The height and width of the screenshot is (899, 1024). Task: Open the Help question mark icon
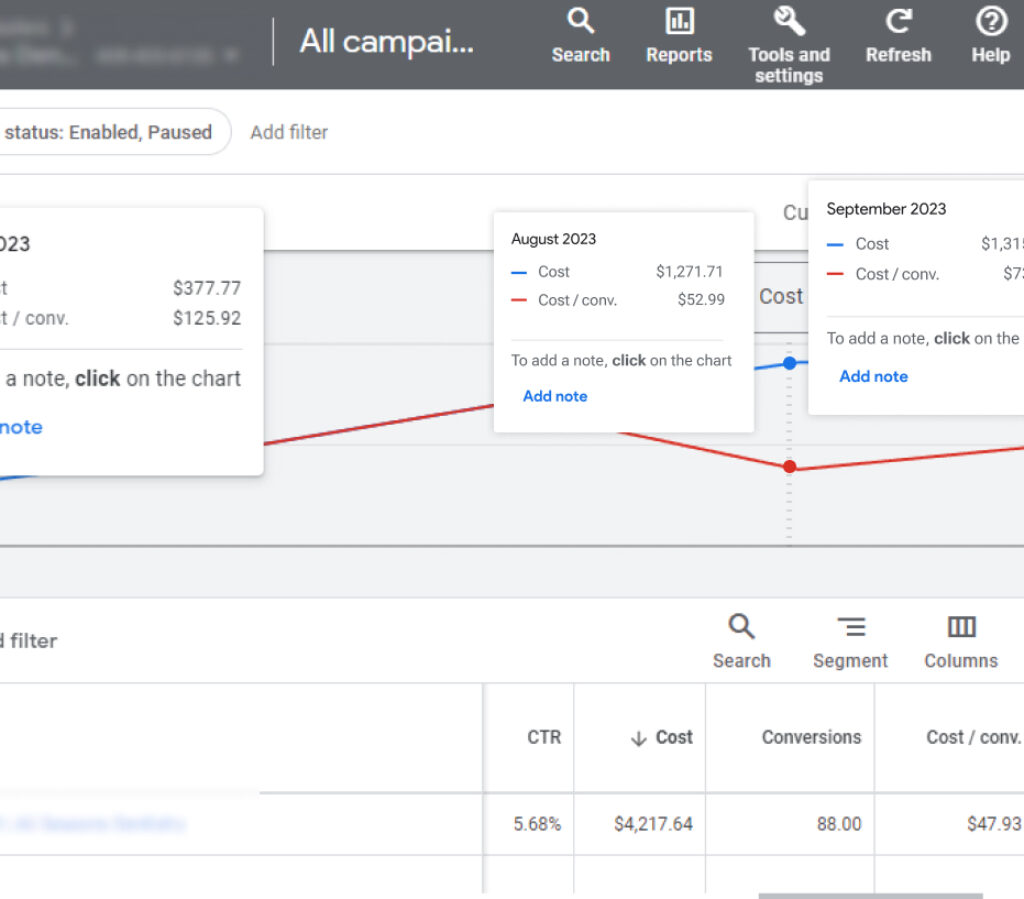click(990, 21)
